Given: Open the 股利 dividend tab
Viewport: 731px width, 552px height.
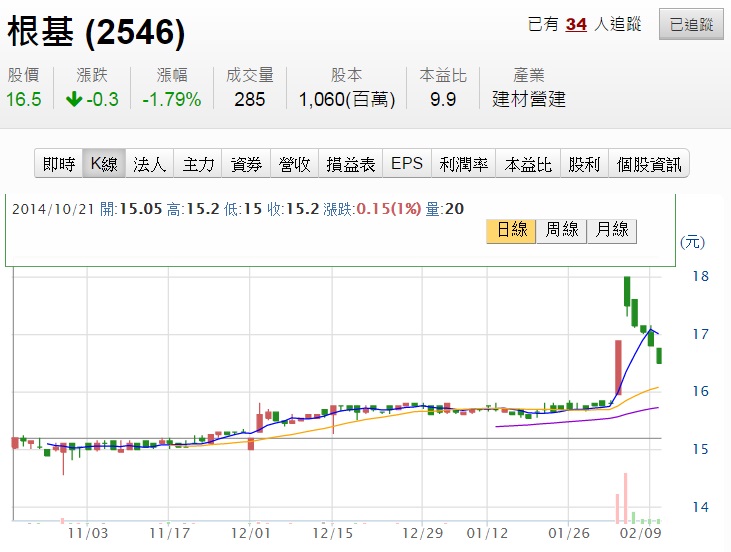Looking at the screenshot, I should pyautogui.click(x=585, y=164).
